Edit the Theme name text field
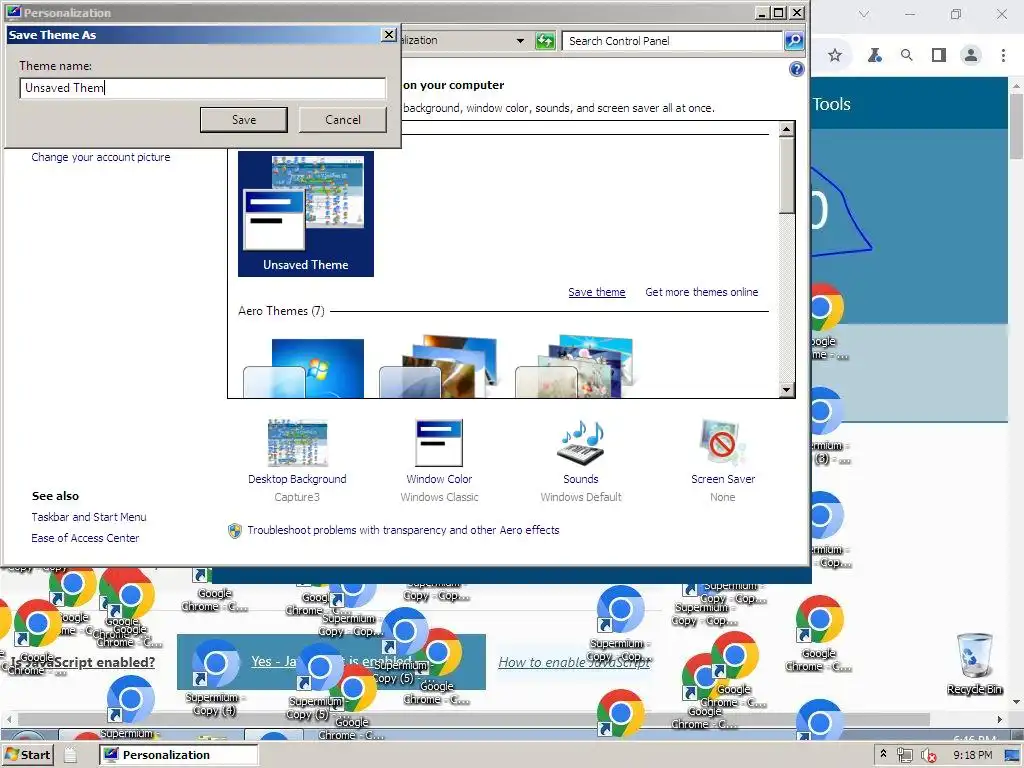 click(x=202, y=88)
